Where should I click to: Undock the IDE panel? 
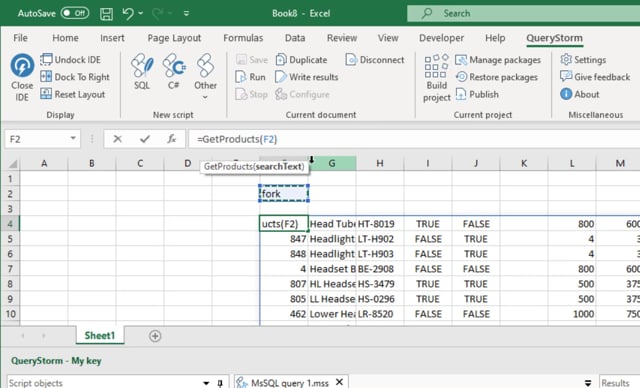pyautogui.click(x=70, y=60)
